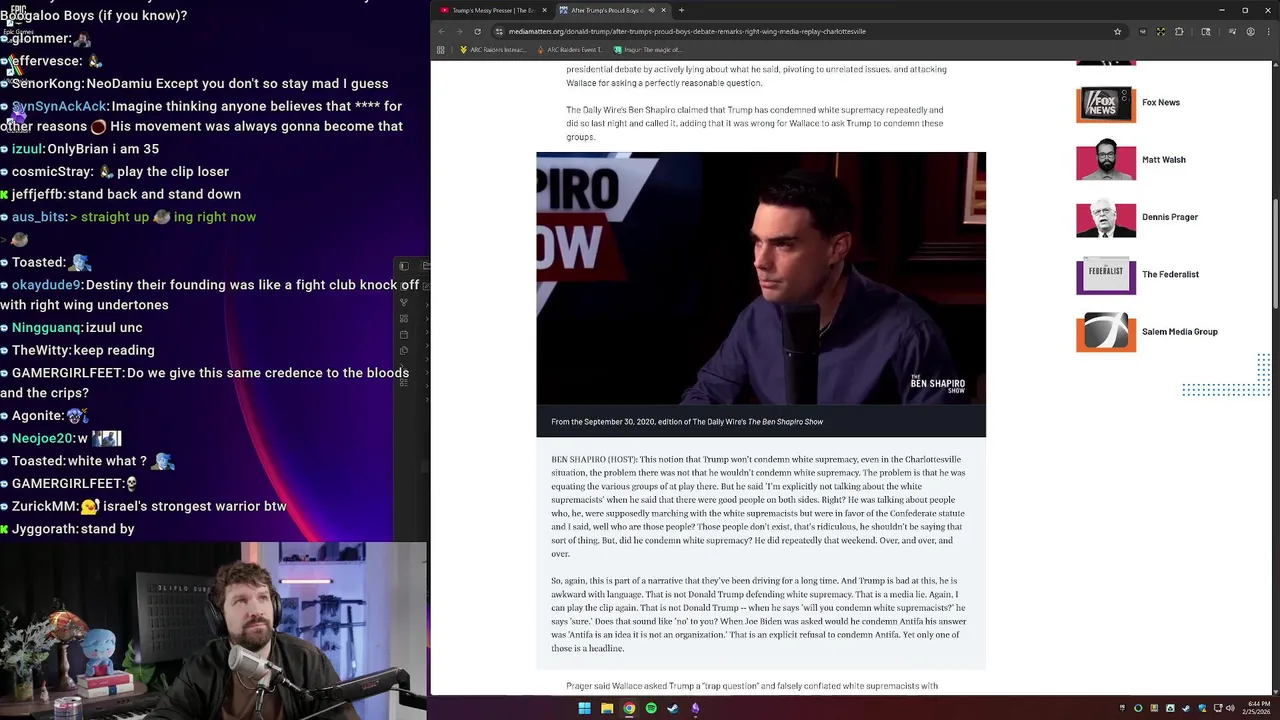This screenshot has height=720, width=1280.
Task: Open the clock showing 6:44 PM
Action: pyautogui.click(x=1257, y=708)
